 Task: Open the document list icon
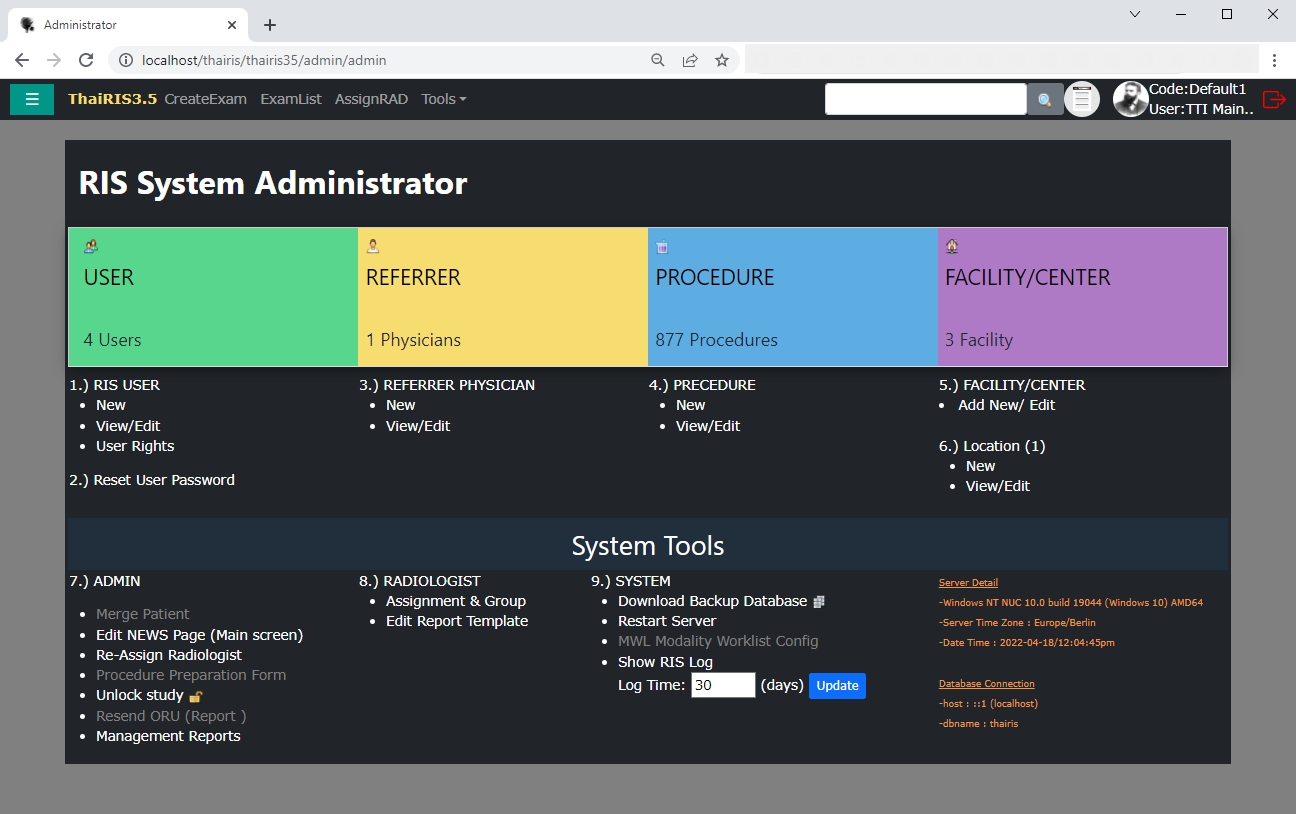coord(1082,99)
